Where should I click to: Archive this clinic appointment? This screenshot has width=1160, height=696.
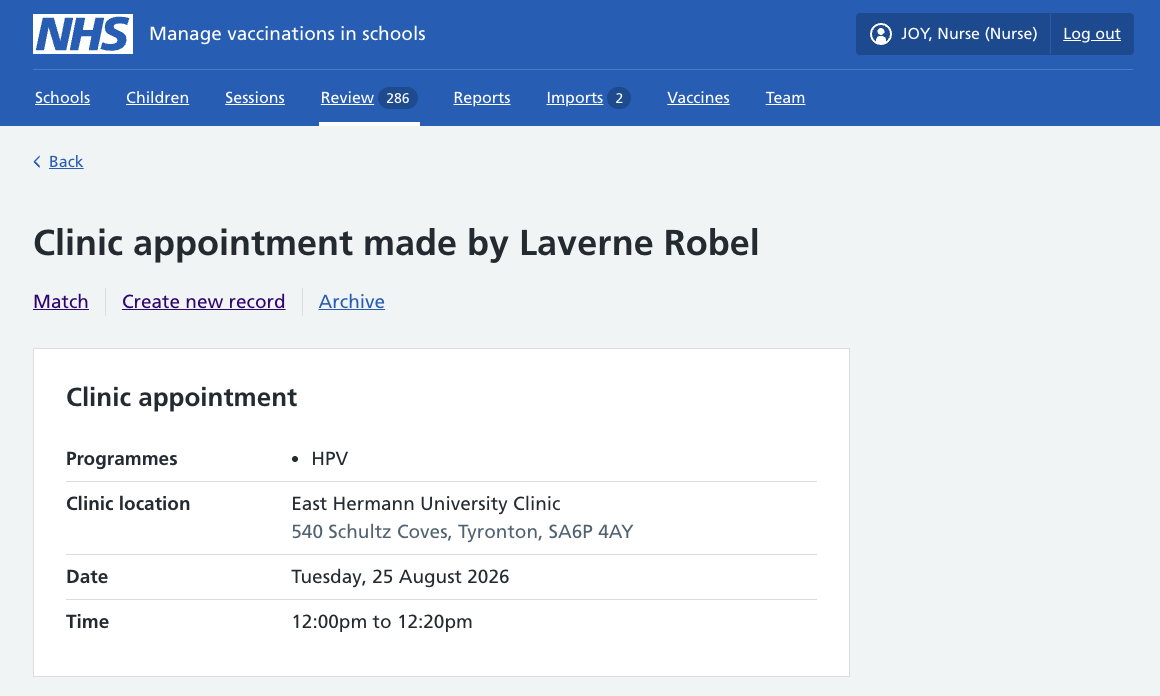click(x=351, y=302)
